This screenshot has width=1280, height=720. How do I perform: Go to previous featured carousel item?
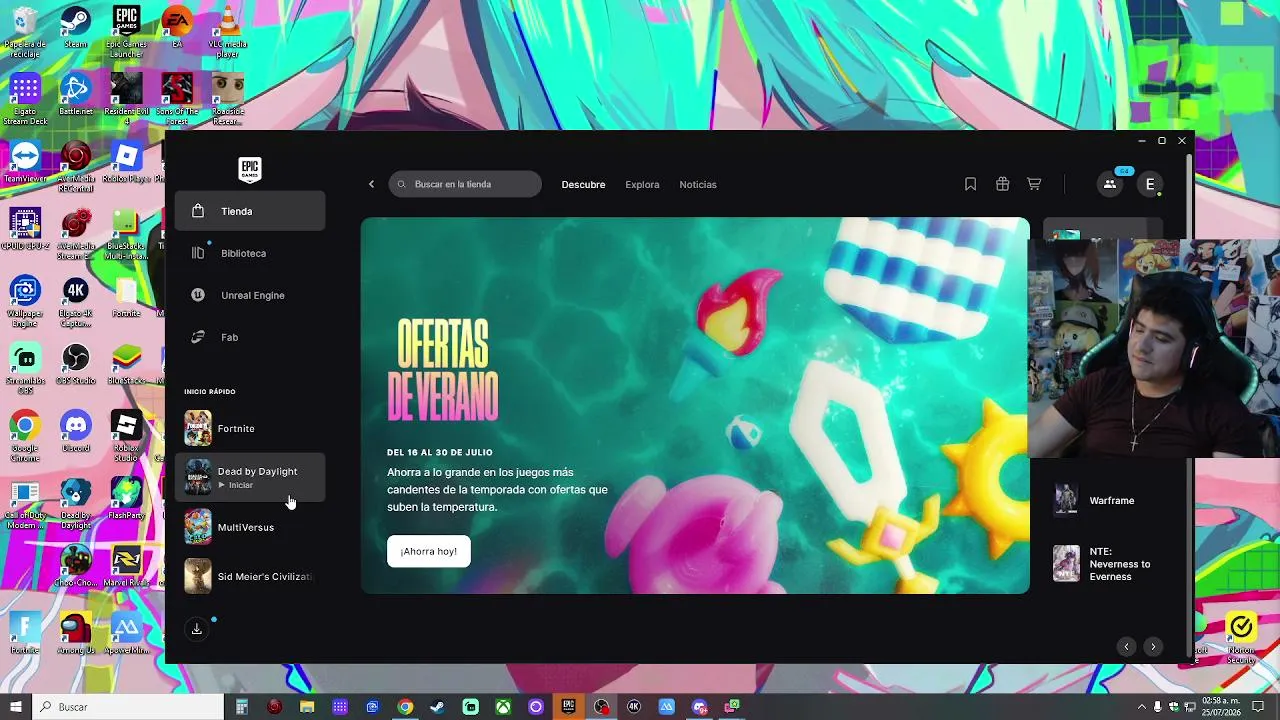[1126, 646]
